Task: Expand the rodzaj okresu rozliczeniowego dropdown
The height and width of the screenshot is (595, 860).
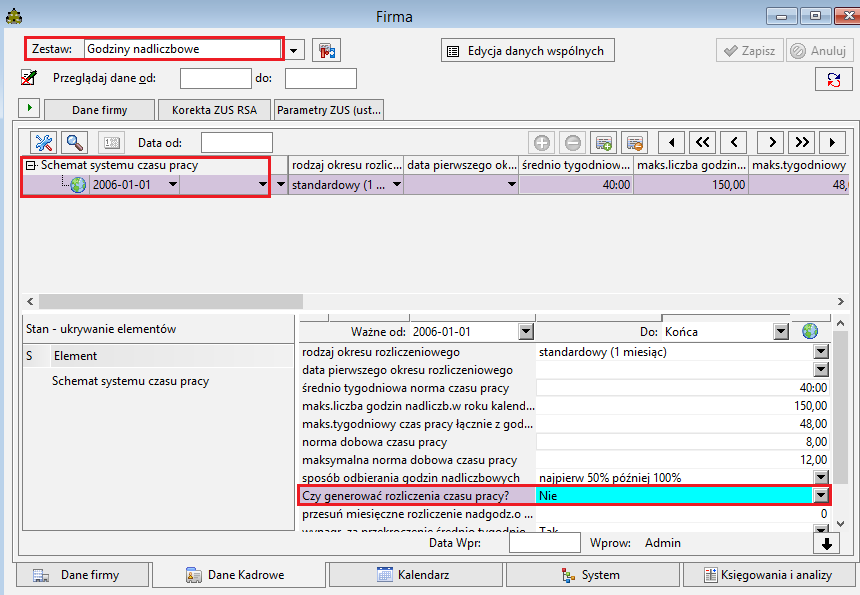Action: click(821, 352)
